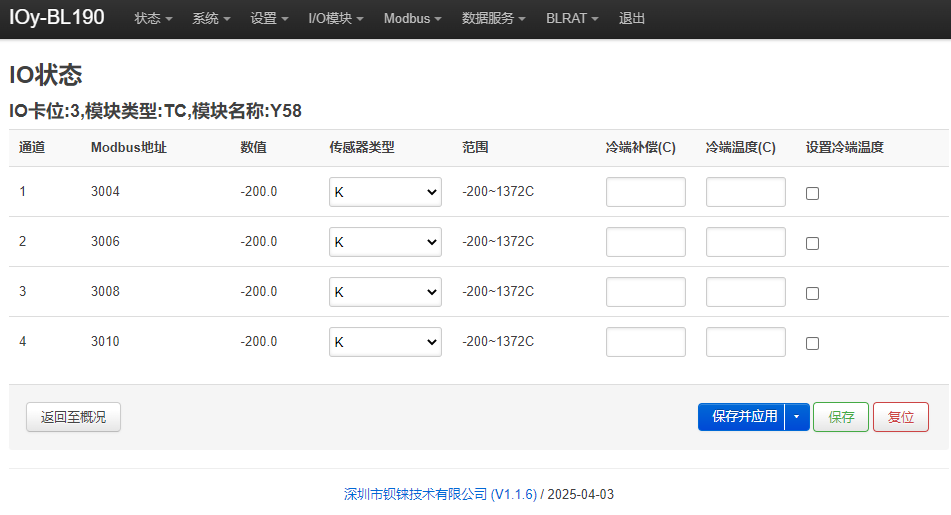This screenshot has width=951, height=515.
Task: Click the IOy-BL190 brand title
Action: pos(57,17)
